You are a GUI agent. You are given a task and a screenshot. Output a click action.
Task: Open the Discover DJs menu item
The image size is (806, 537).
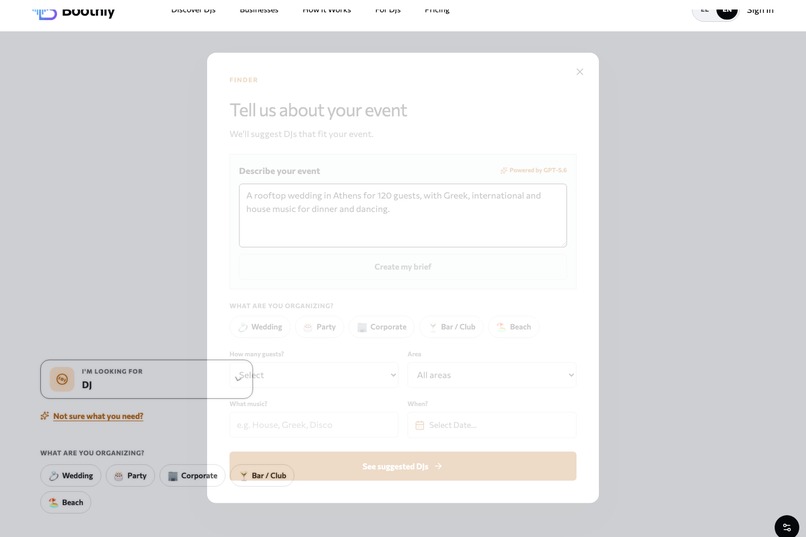(193, 10)
